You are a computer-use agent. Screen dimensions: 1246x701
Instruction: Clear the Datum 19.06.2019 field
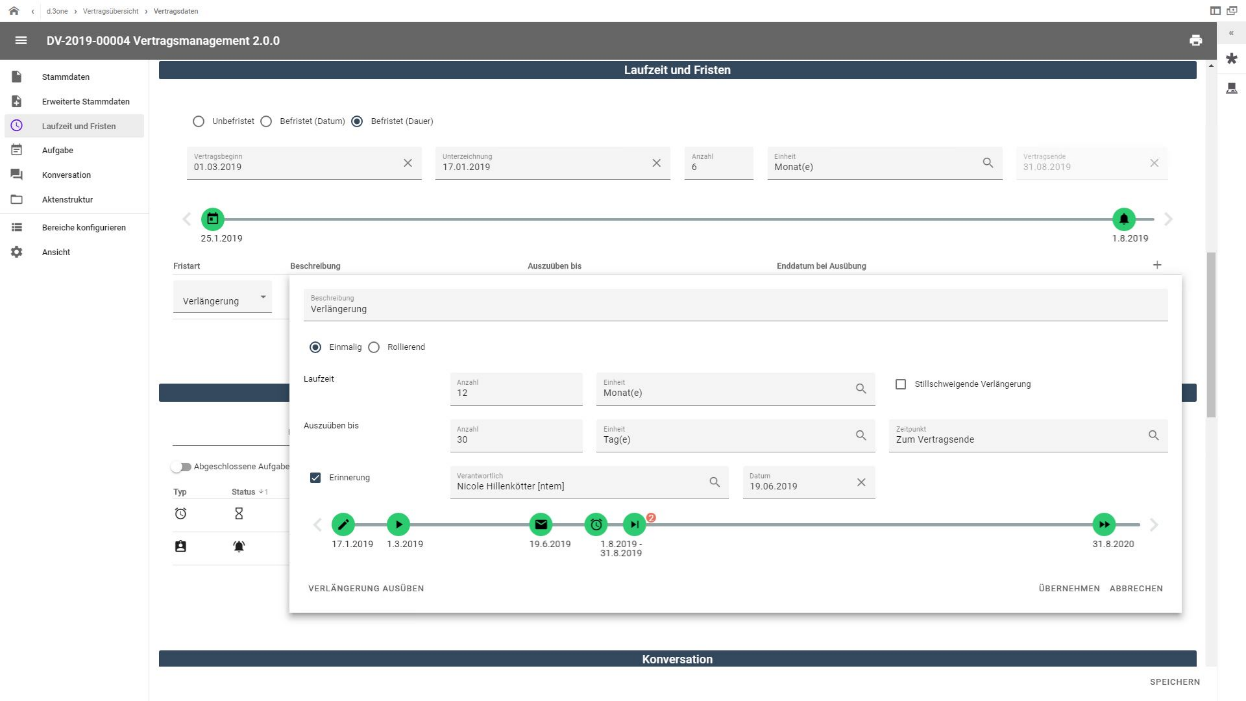click(x=861, y=482)
